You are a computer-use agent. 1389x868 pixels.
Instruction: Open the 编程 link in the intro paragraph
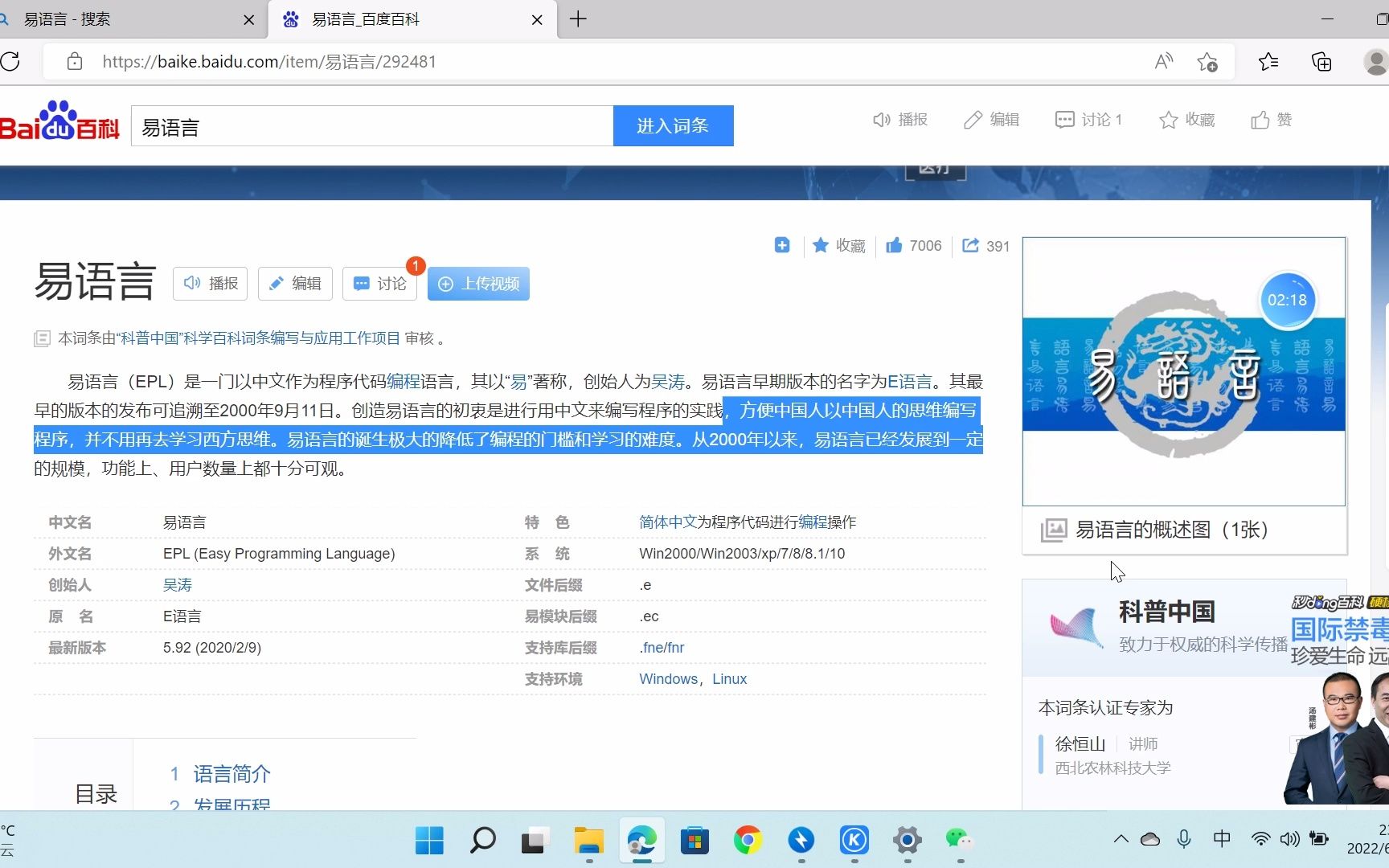404,382
